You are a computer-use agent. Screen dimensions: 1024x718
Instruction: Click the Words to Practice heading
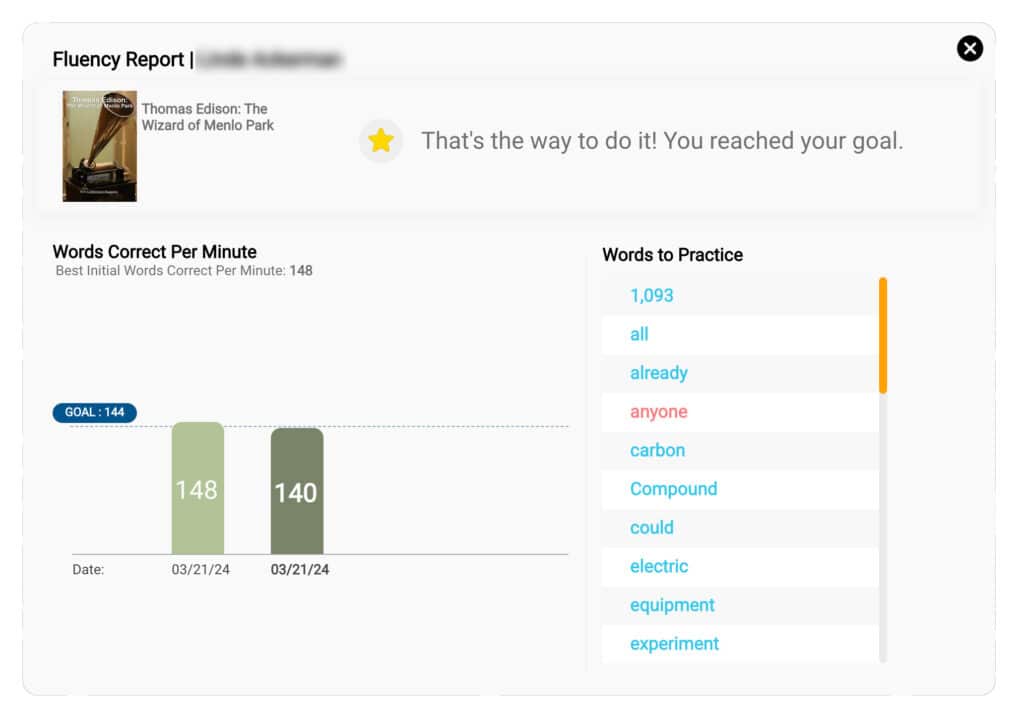[x=672, y=255]
